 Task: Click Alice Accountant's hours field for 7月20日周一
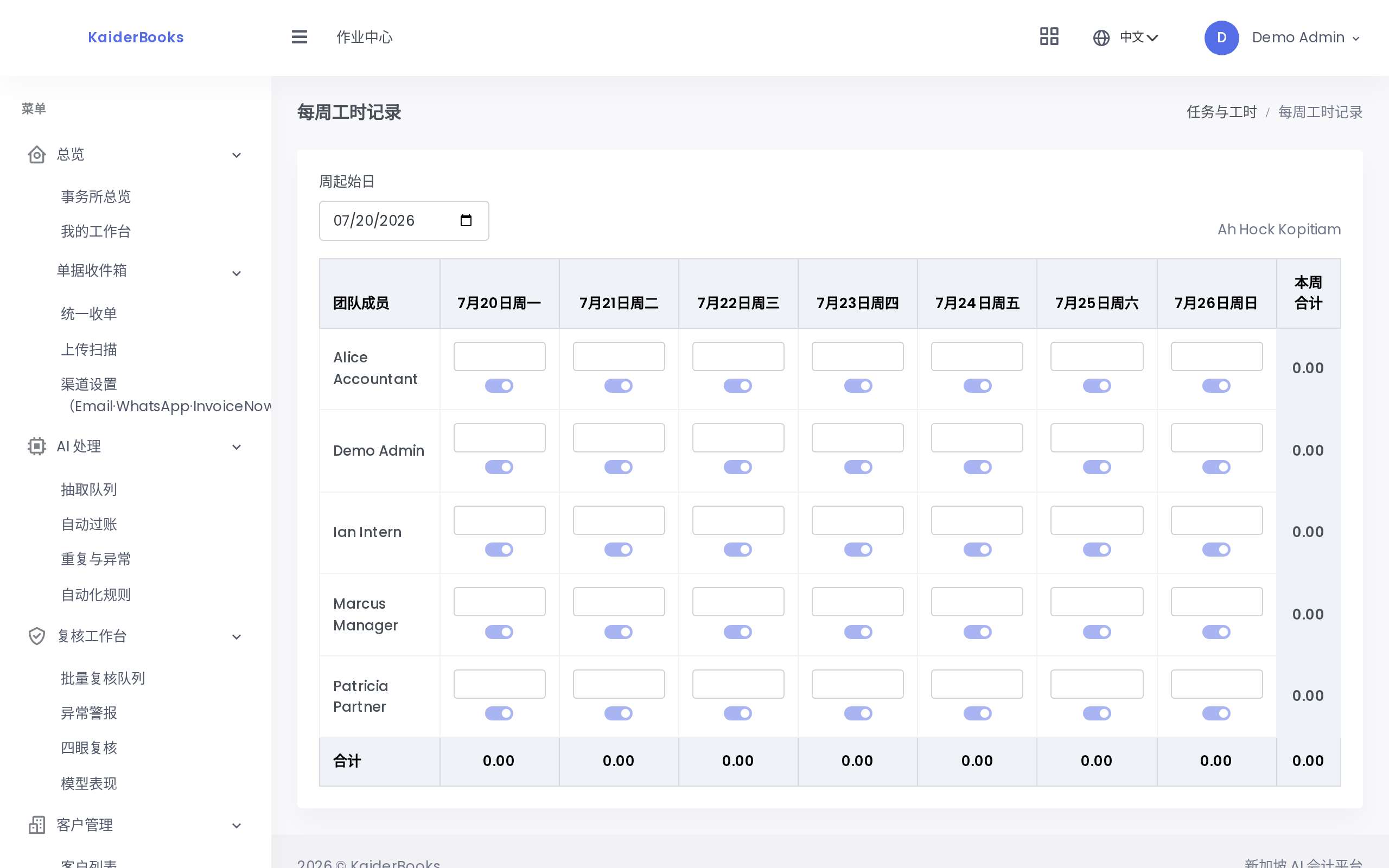coord(499,356)
